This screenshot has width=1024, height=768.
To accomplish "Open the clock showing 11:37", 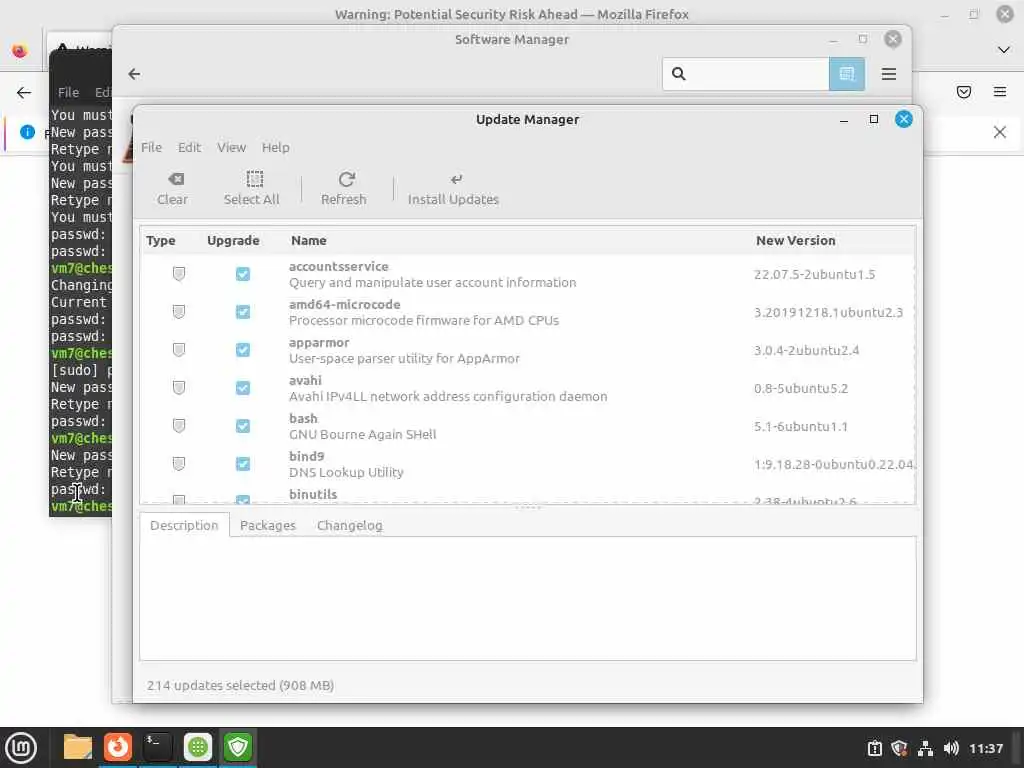I will (986, 748).
